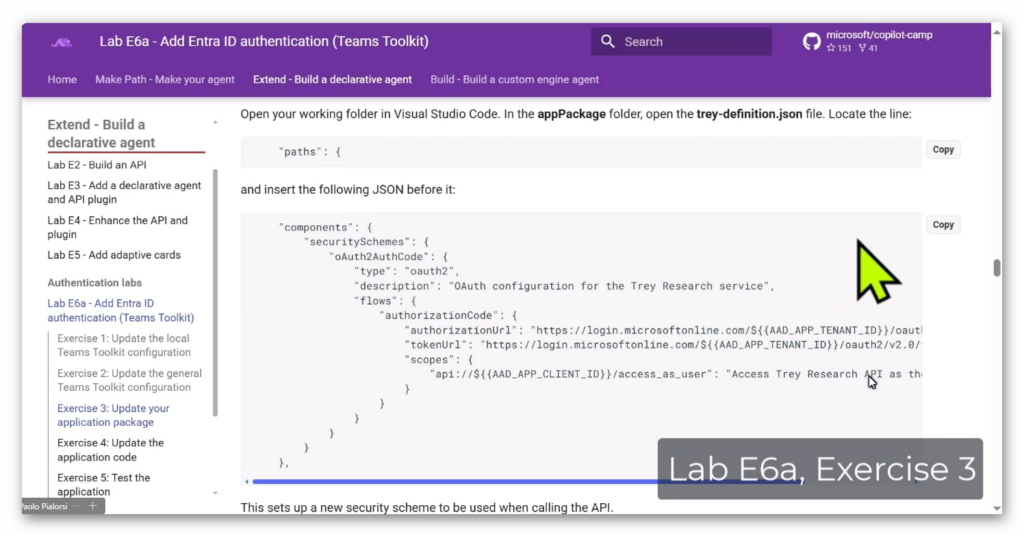The image size is (1024, 536).
Task: Click the page title Lab E6a header
Action: click(x=264, y=41)
